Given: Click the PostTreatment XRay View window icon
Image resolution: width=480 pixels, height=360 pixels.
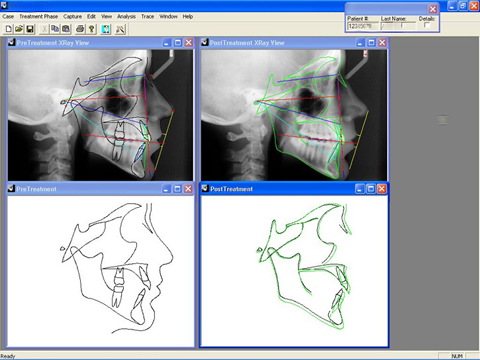Looking at the screenshot, I should 205,42.
